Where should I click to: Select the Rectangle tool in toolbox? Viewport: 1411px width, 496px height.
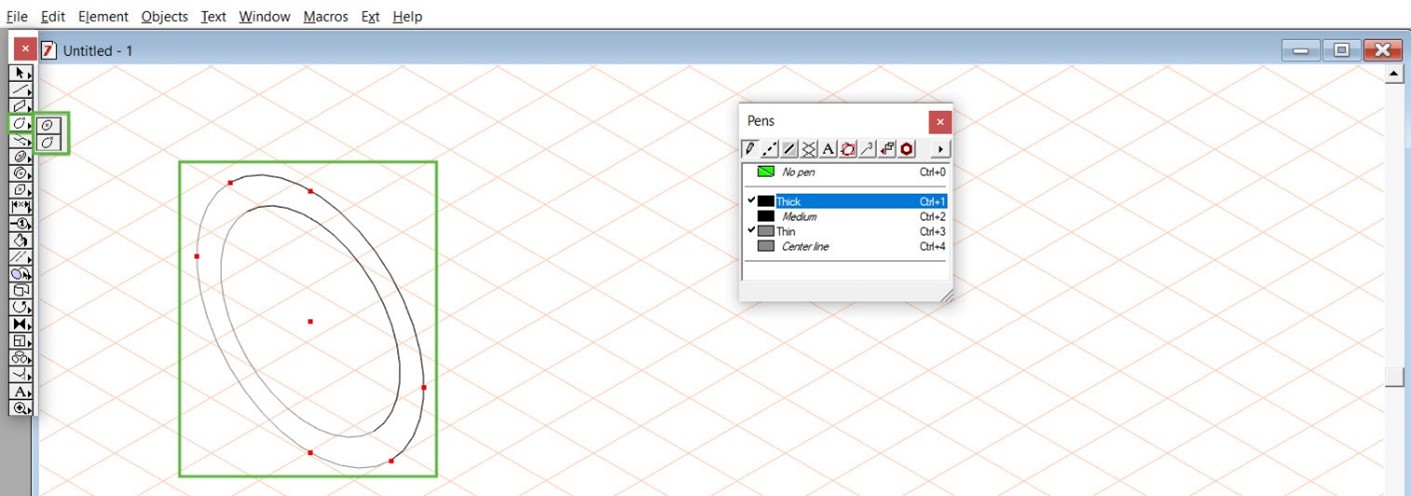click(21, 106)
